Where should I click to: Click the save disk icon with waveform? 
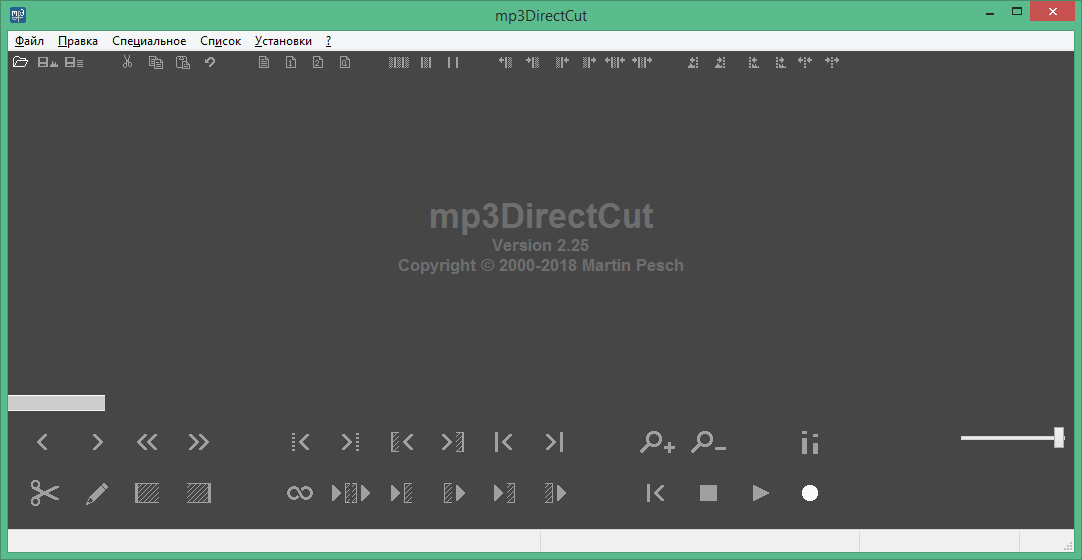[x=48, y=62]
